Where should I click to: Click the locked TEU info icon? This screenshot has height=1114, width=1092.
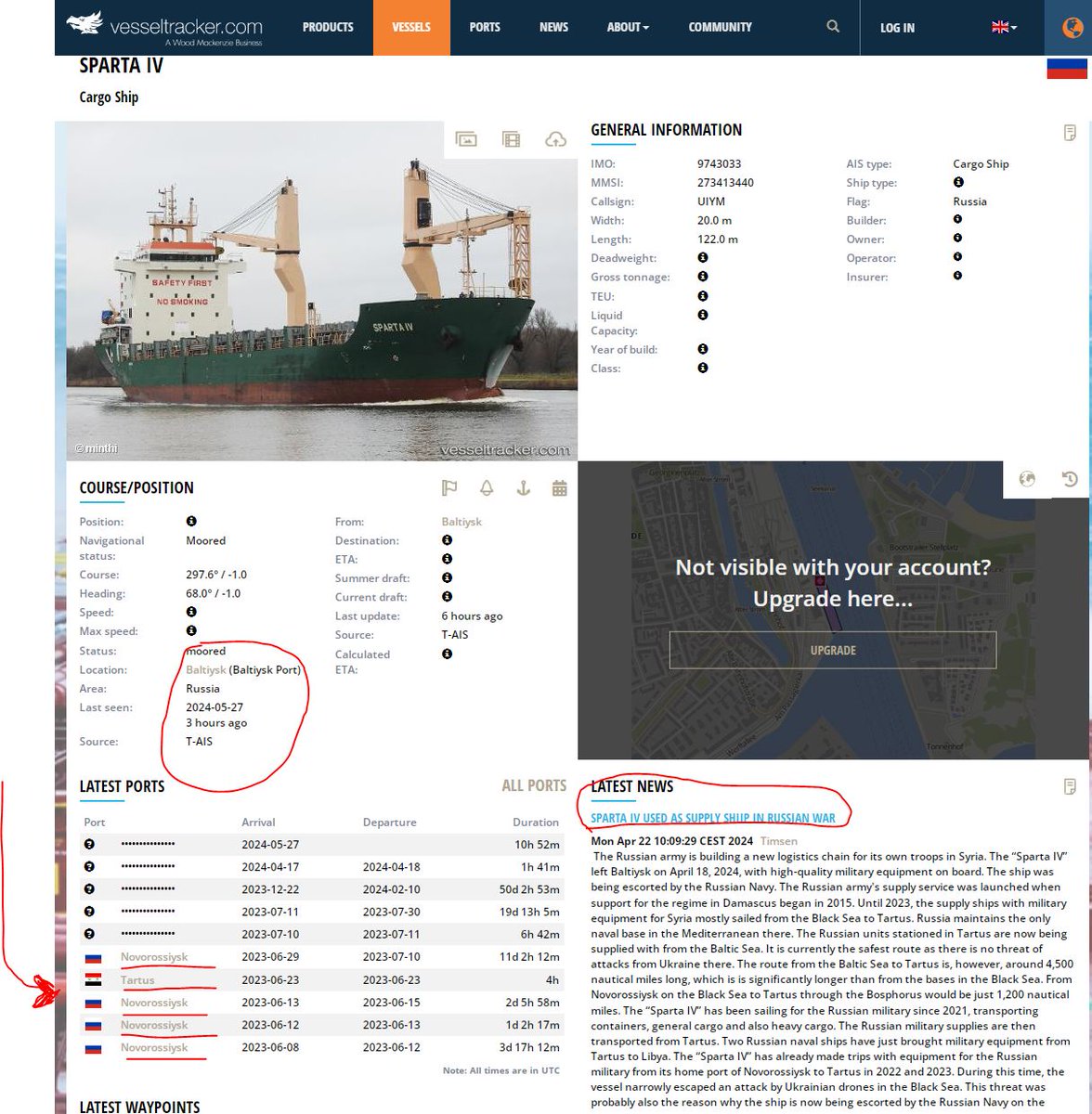click(703, 295)
